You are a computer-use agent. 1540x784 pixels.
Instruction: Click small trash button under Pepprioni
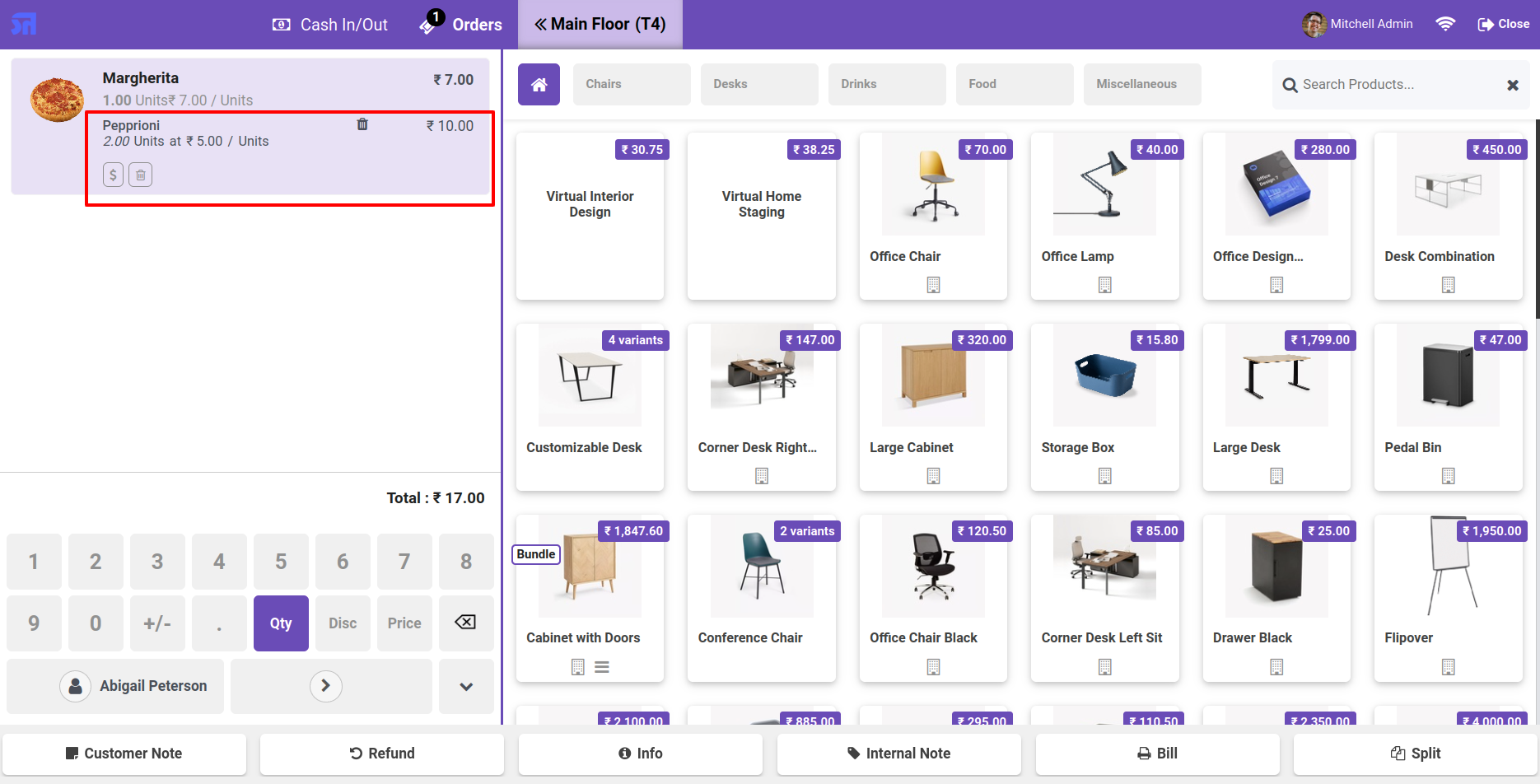pos(141,175)
